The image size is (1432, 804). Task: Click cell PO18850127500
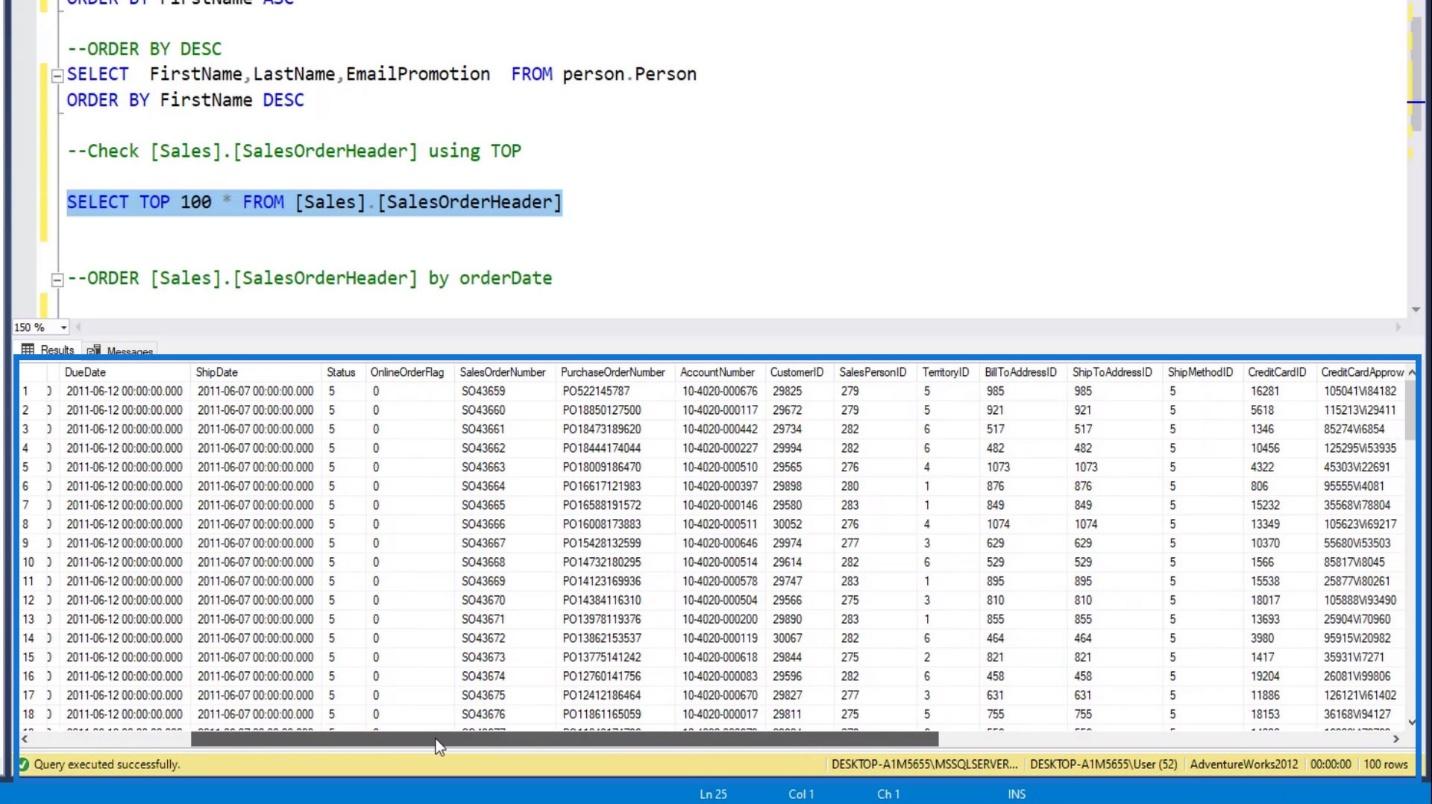pos(616,410)
